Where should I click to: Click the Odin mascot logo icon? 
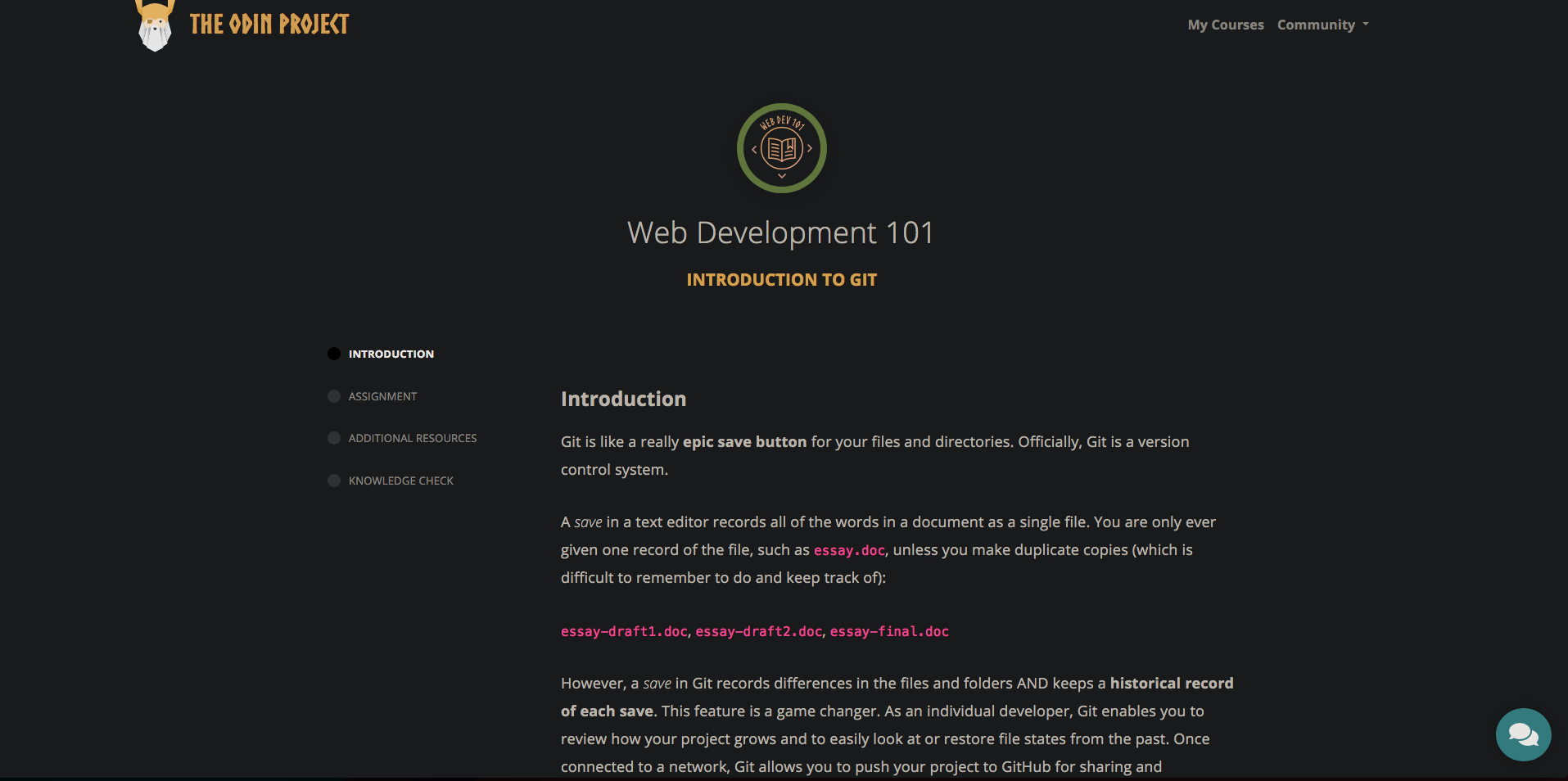(155, 25)
